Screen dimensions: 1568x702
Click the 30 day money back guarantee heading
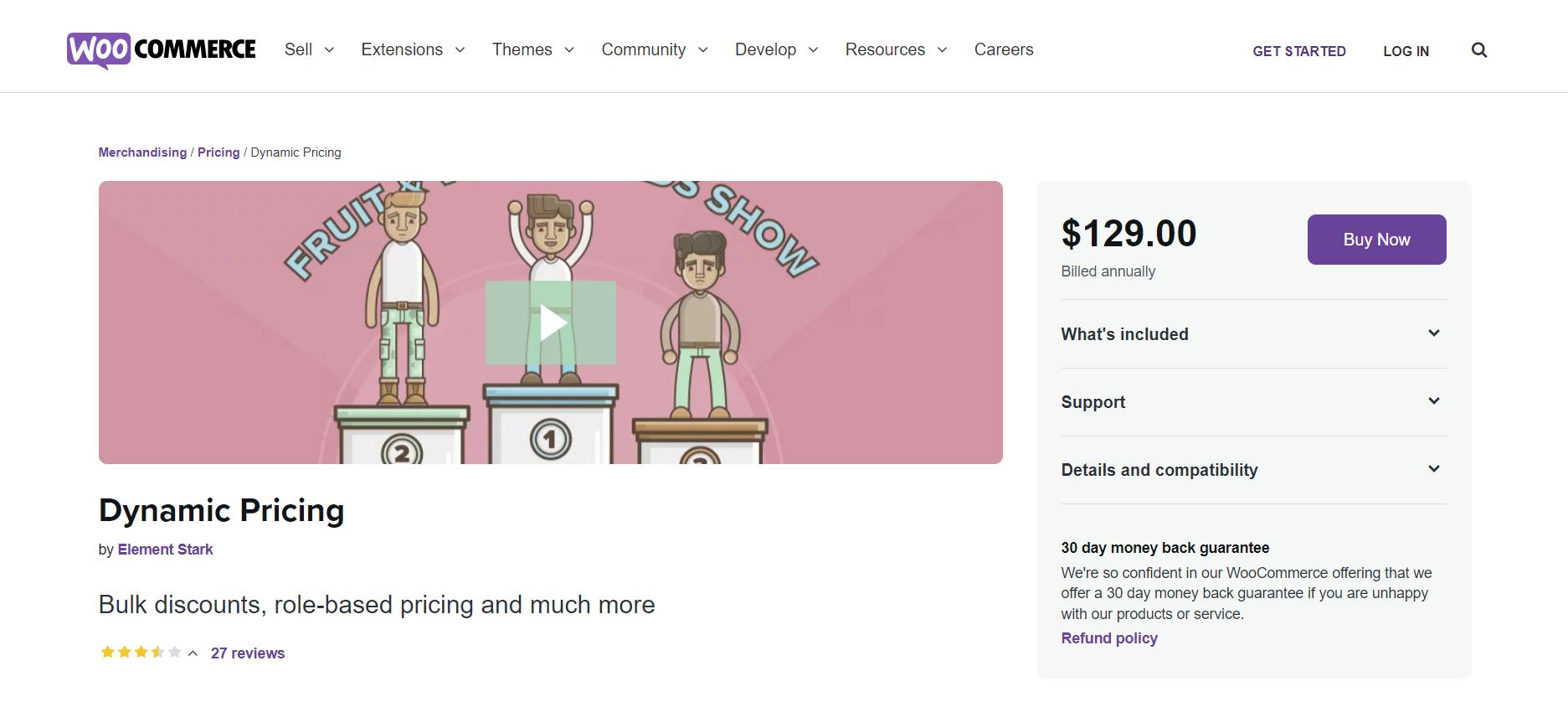[x=1165, y=548]
